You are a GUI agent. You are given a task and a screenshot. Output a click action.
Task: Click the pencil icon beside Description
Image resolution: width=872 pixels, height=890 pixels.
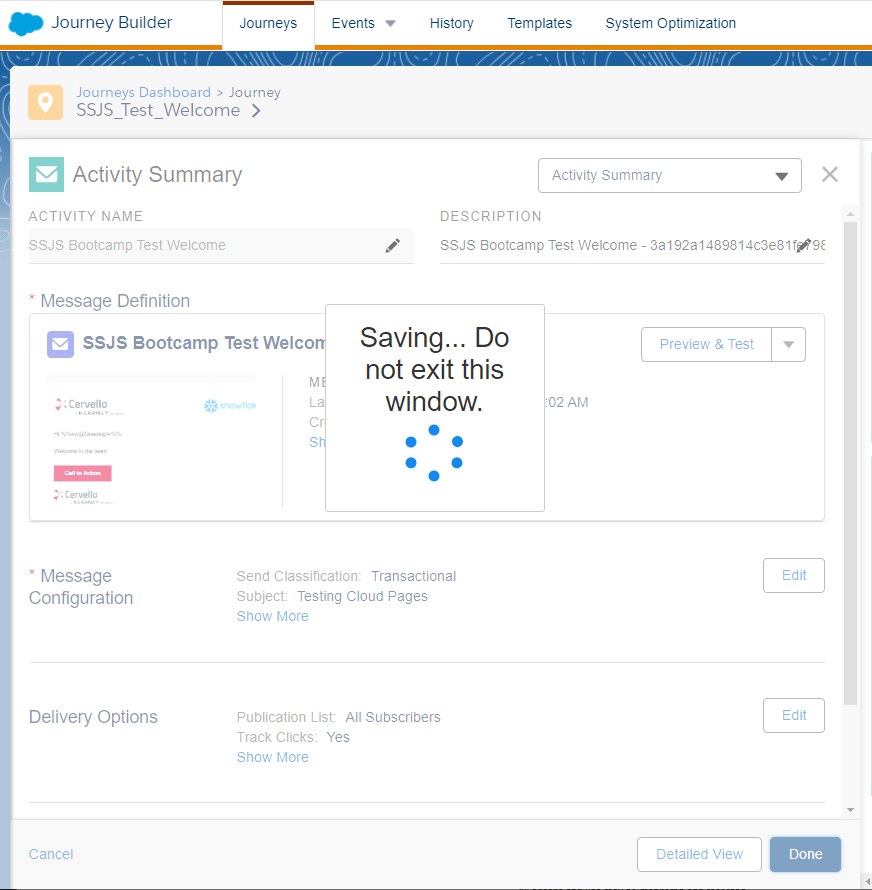pos(803,246)
